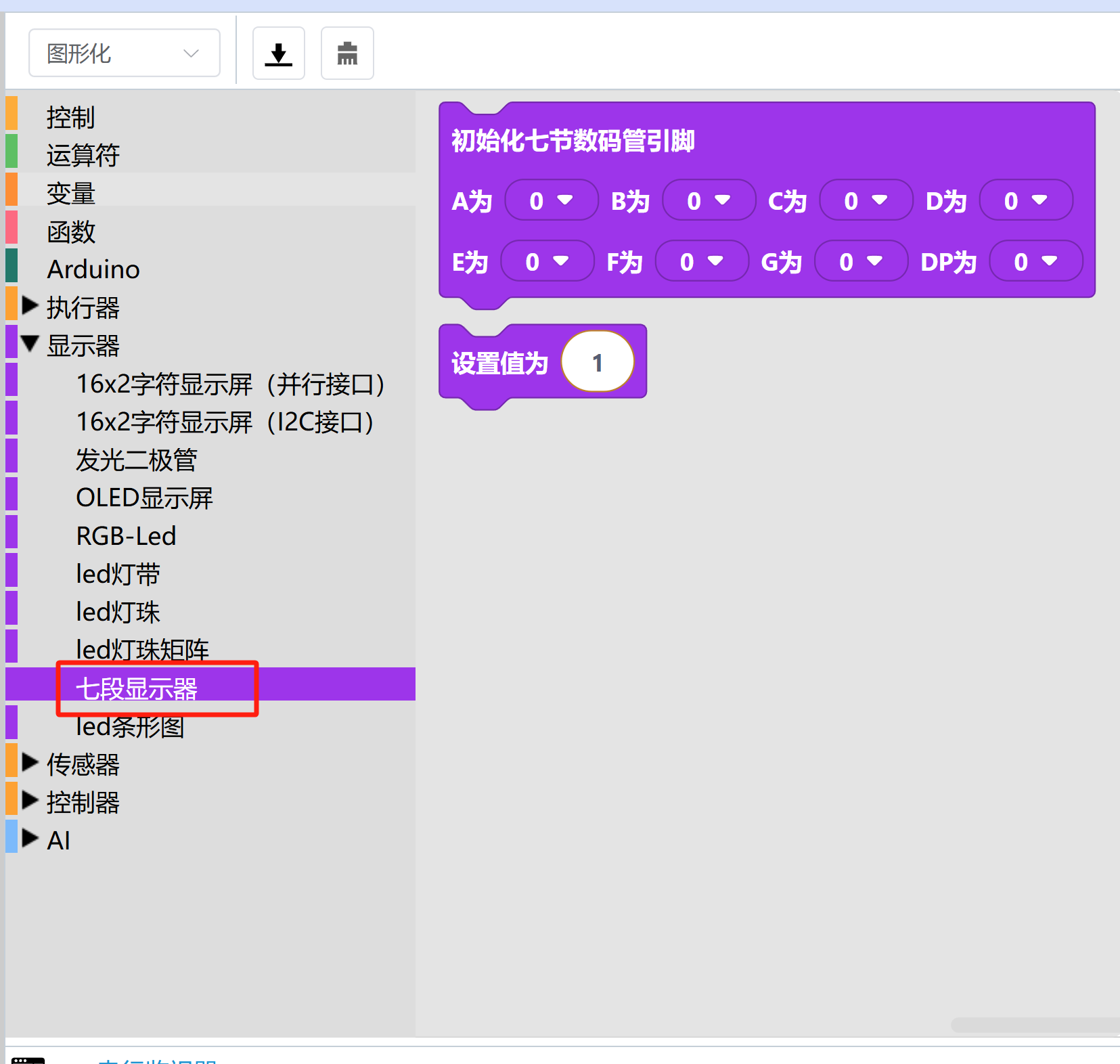Screen dimensions: 1120x1064
Task: Expand the 传感器 category
Action: [x=30, y=763]
